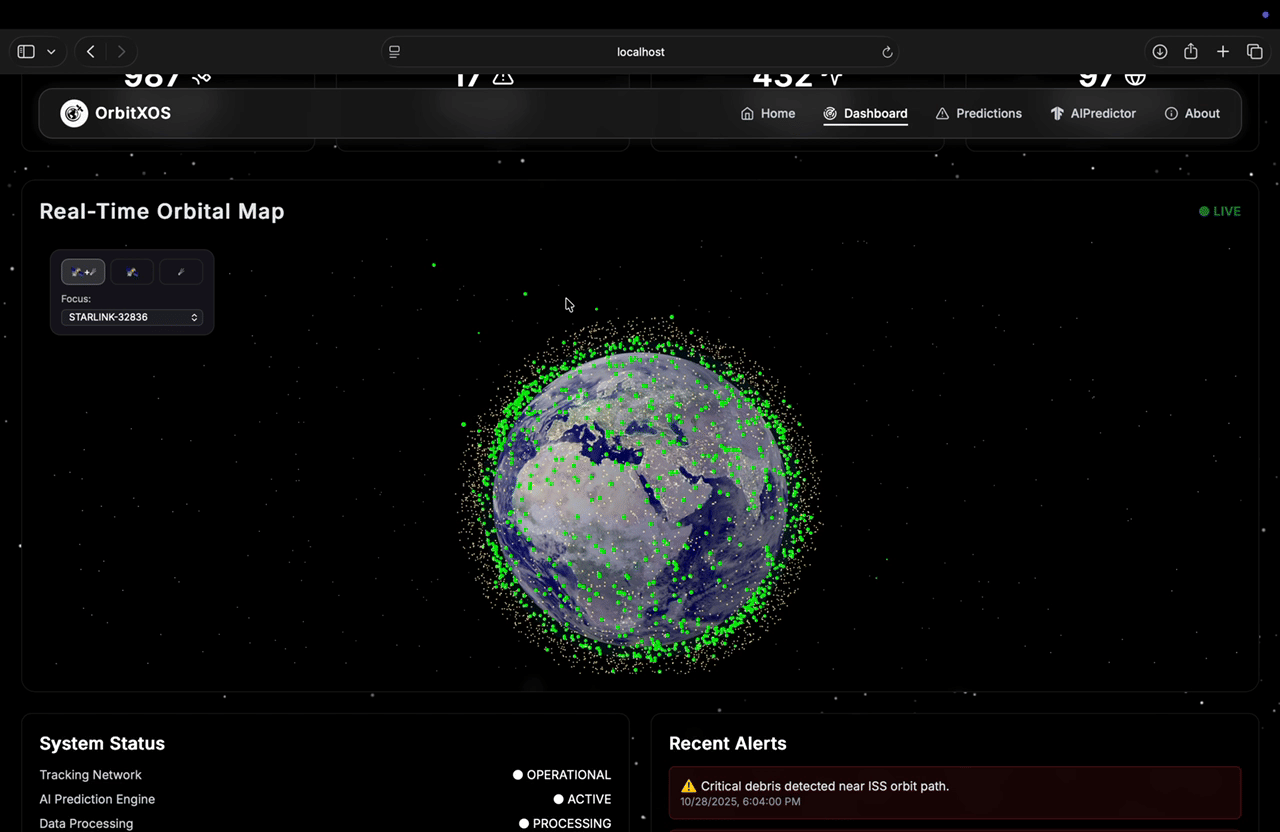Select the Critical debris detected alert
The height and width of the screenshot is (832, 1280).
tap(955, 794)
